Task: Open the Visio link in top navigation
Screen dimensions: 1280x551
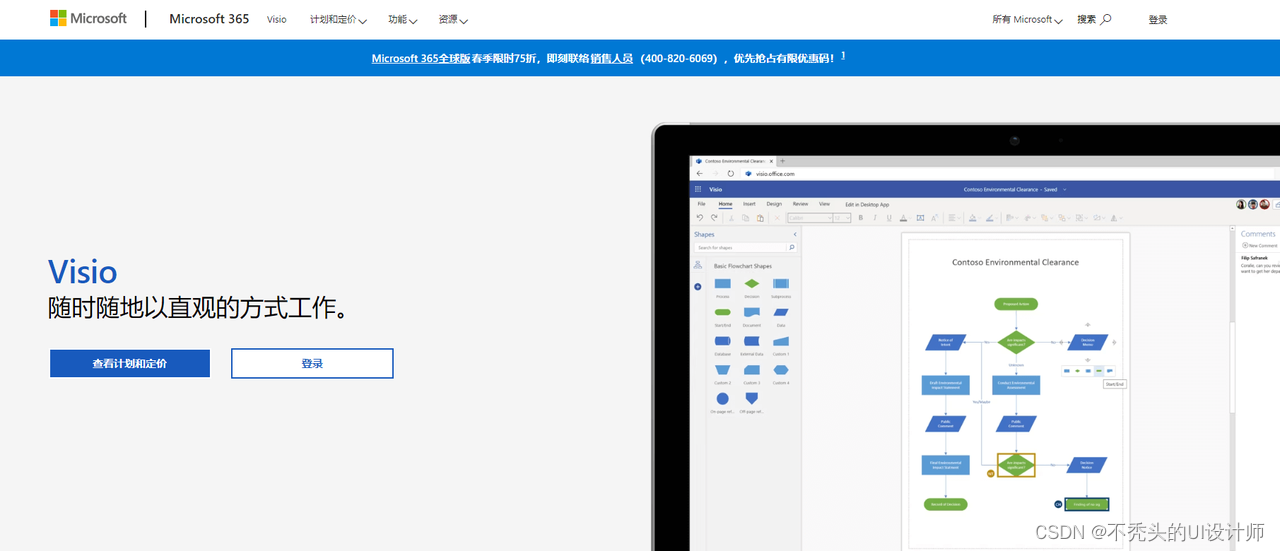Action: 276,19
